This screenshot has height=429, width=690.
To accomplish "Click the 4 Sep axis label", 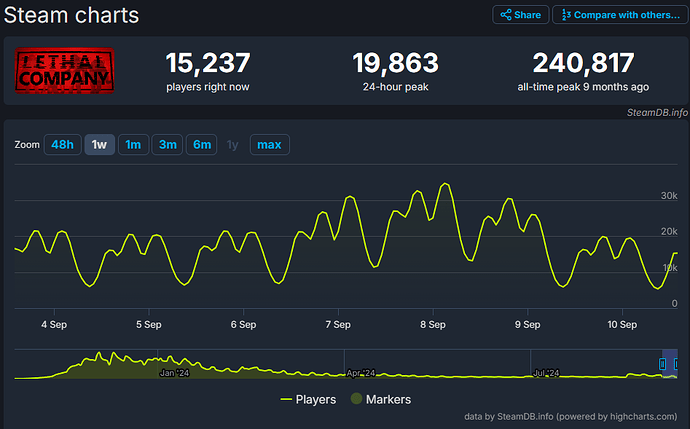I will tap(54, 325).
